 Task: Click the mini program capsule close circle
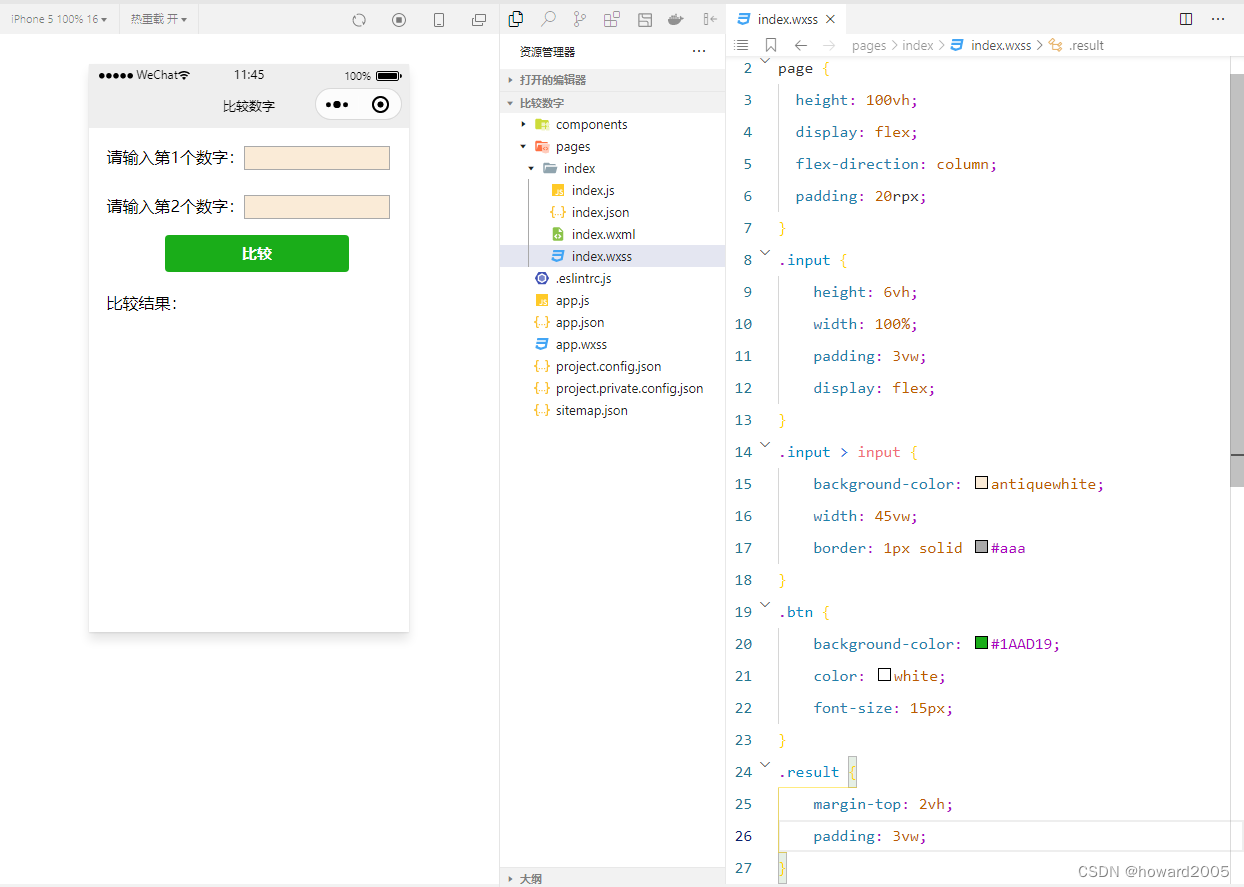pyautogui.click(x=380, y=105)
